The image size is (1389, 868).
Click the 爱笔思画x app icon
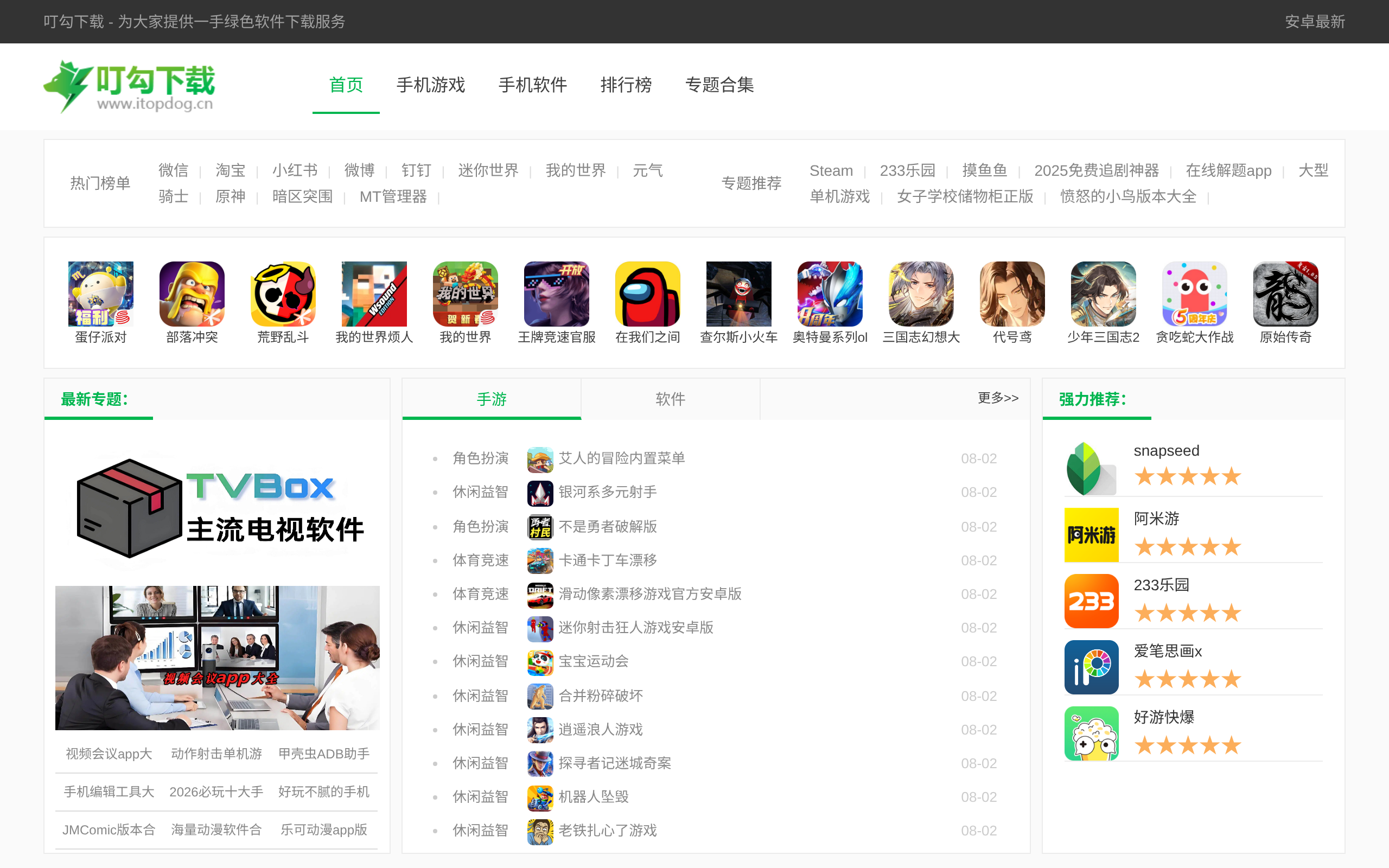[1091, 667]
